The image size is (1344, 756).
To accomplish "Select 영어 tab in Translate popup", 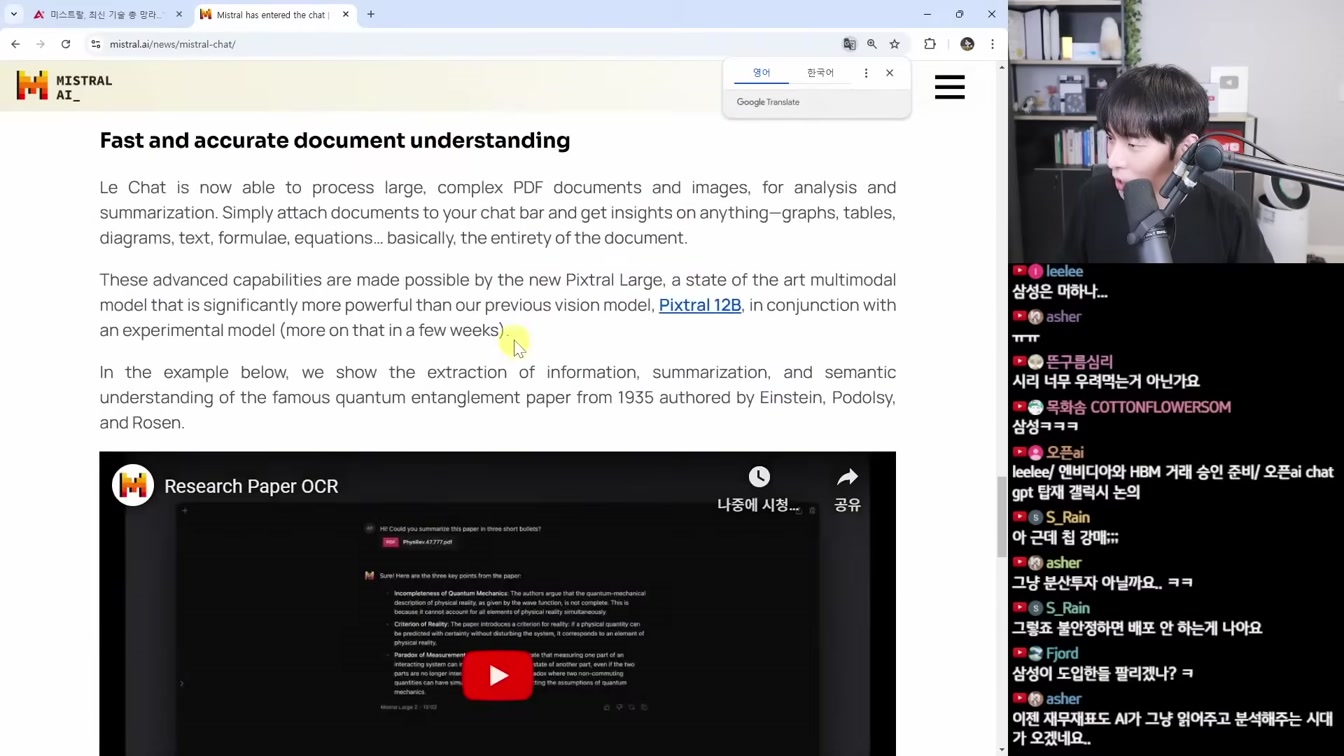I will pos(762,73).
